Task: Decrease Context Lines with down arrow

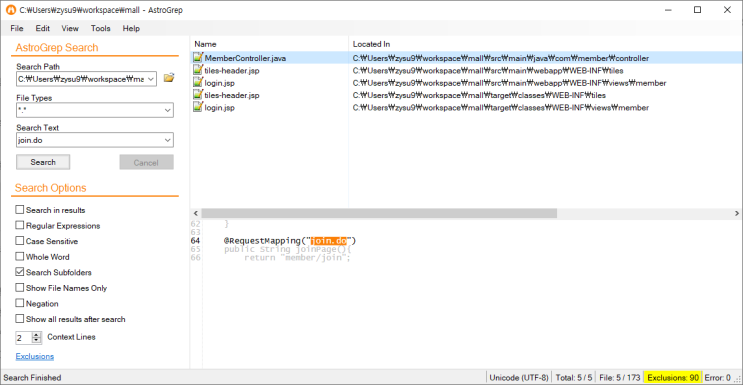Action: coord(36,340)
